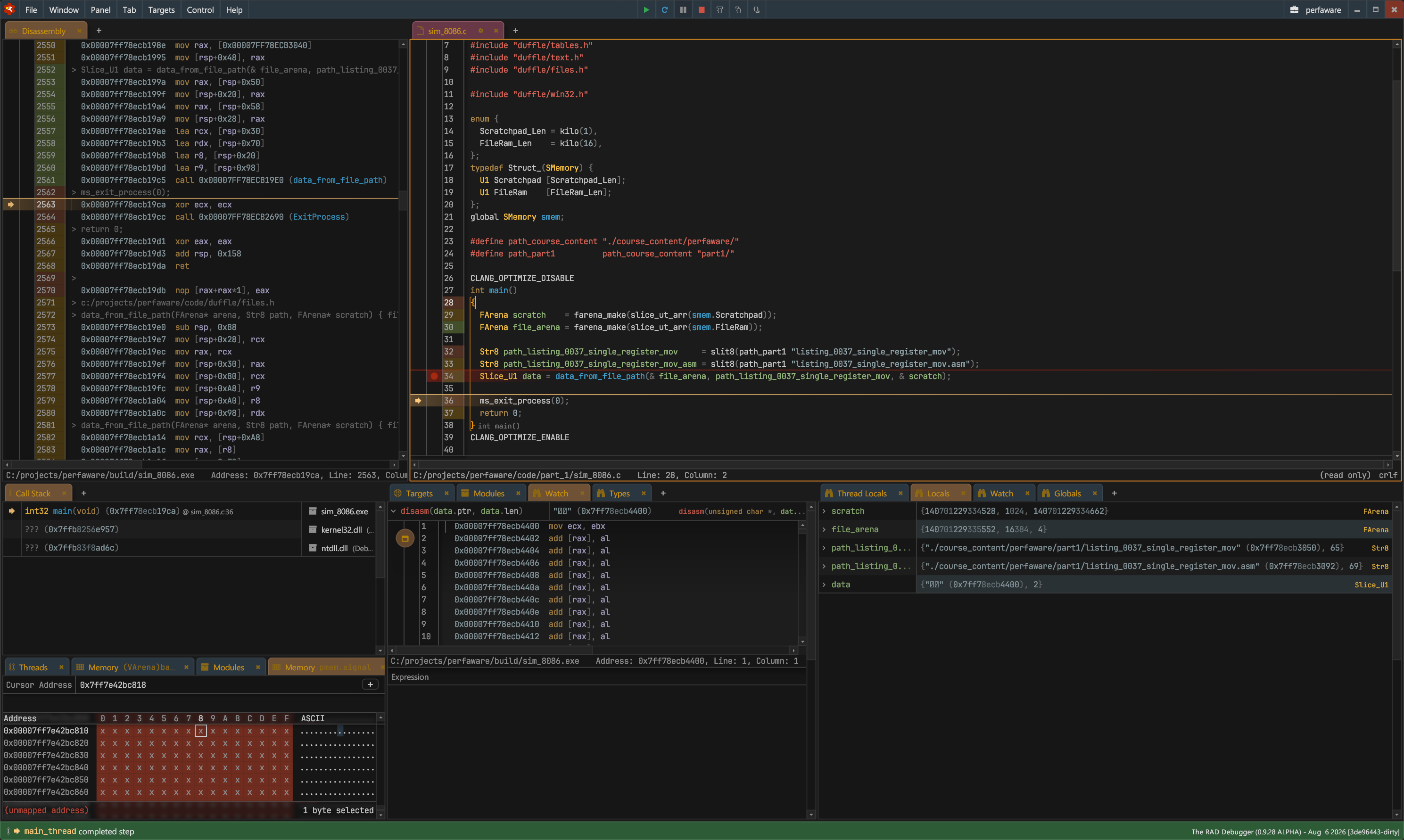Open the perfaware project briefcase icon
Screen dimensions: 1404x840
point(1294,9)
